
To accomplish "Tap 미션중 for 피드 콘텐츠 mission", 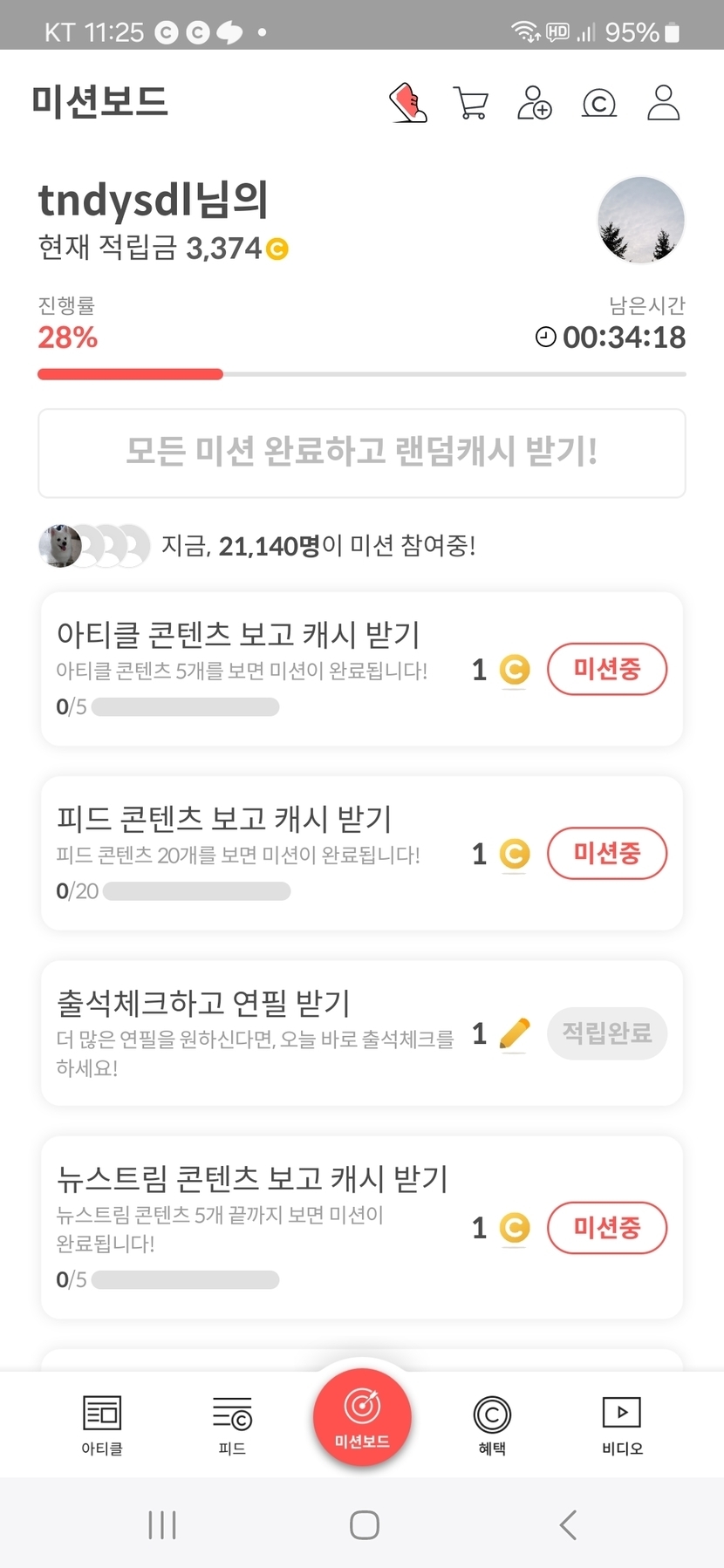I will (x=607, y=854).
